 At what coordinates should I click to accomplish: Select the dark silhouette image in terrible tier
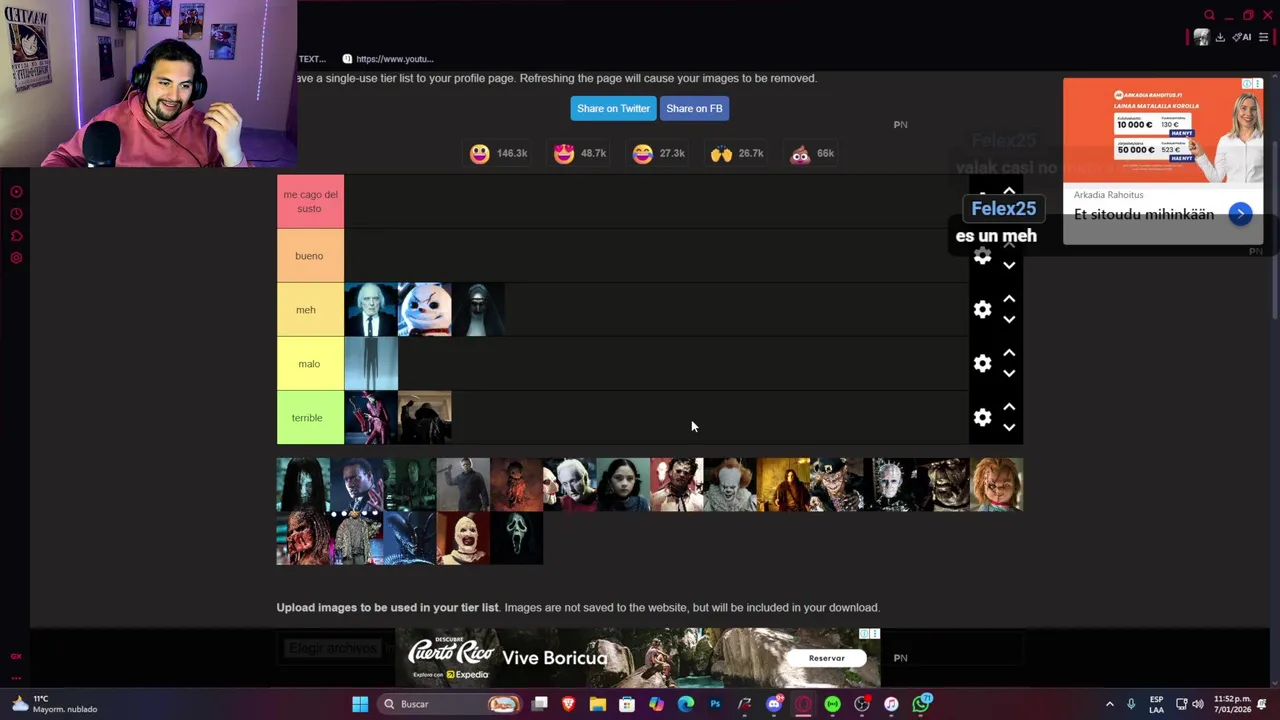pyautogui.click(x=425, y=417)
